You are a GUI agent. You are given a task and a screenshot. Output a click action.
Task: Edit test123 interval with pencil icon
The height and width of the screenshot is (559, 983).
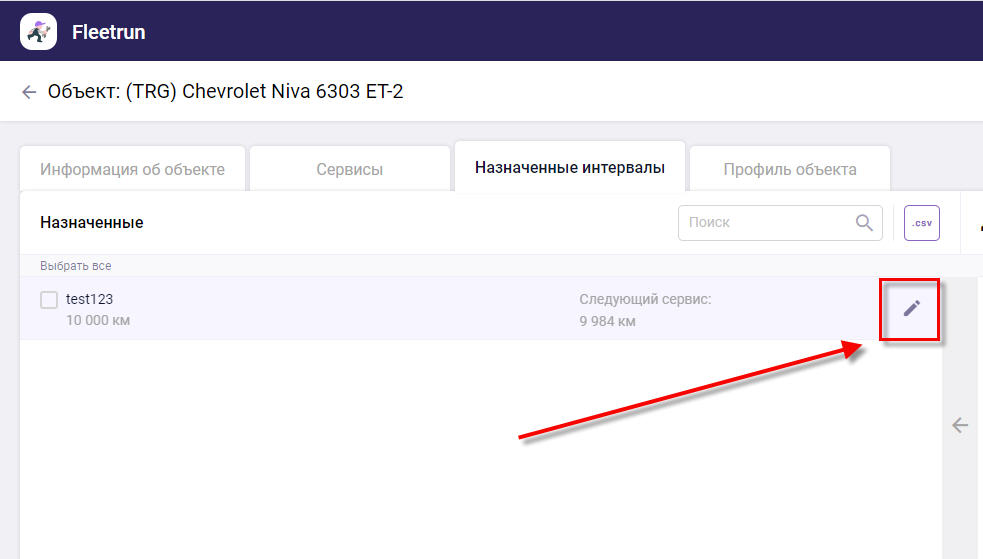911,308
